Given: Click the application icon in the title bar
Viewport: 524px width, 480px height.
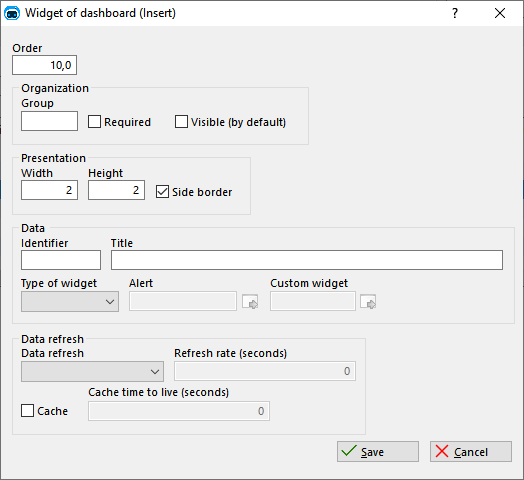Looking at the screenshot, I should coord(12,13).
